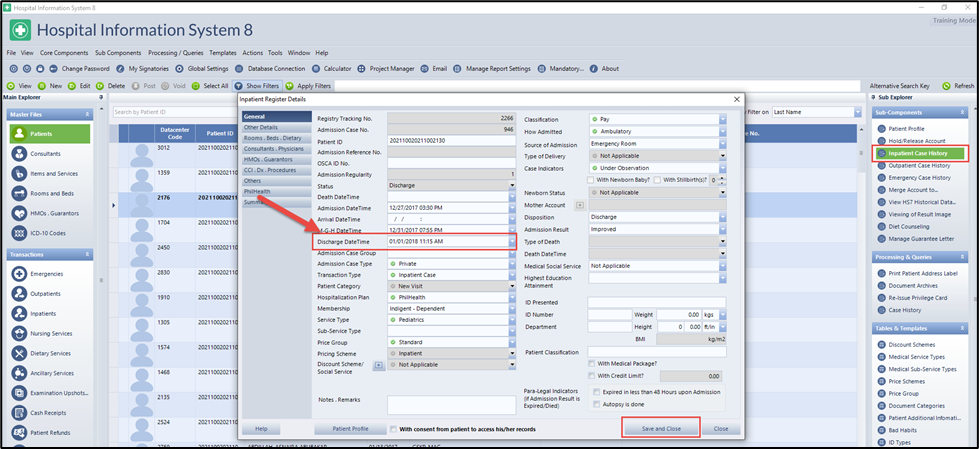Switch to the PhilHealth tab
This screenshot has height=449, width=979.
(259, 191)
